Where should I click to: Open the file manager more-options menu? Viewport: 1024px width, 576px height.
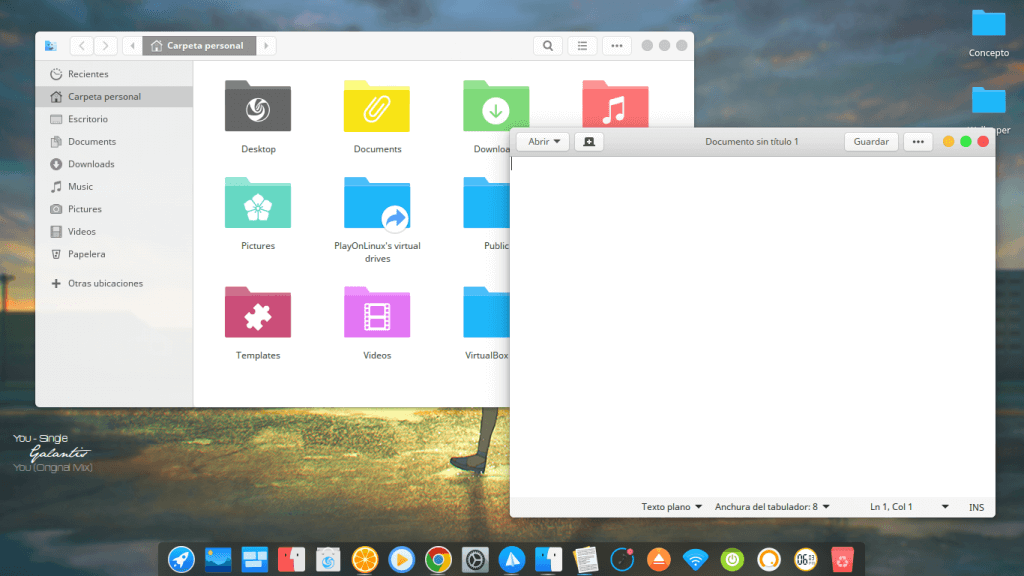click(x=616, y=46)
